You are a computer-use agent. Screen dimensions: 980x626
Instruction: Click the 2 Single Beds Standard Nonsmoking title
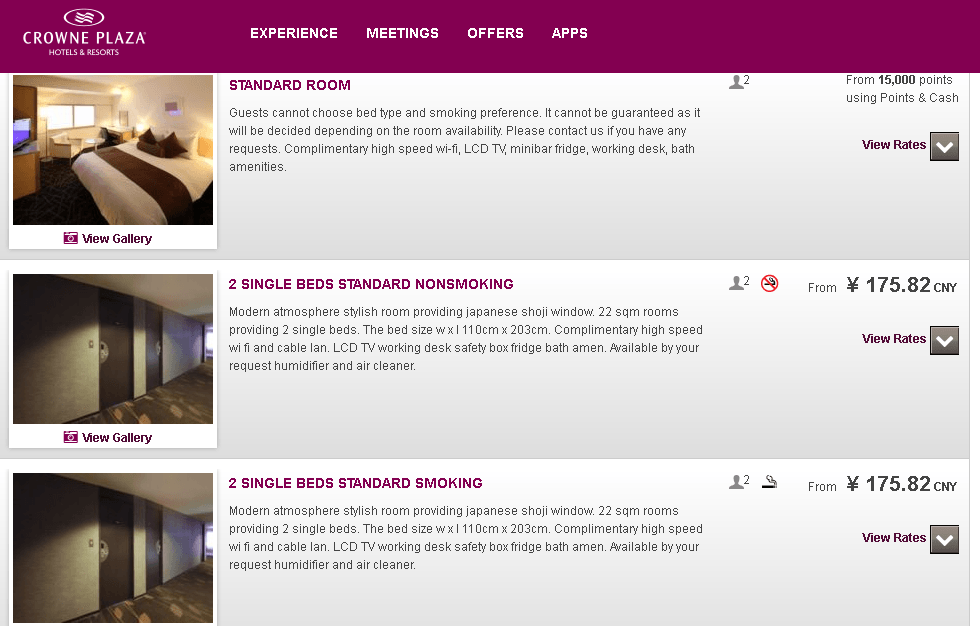point(371,284)
